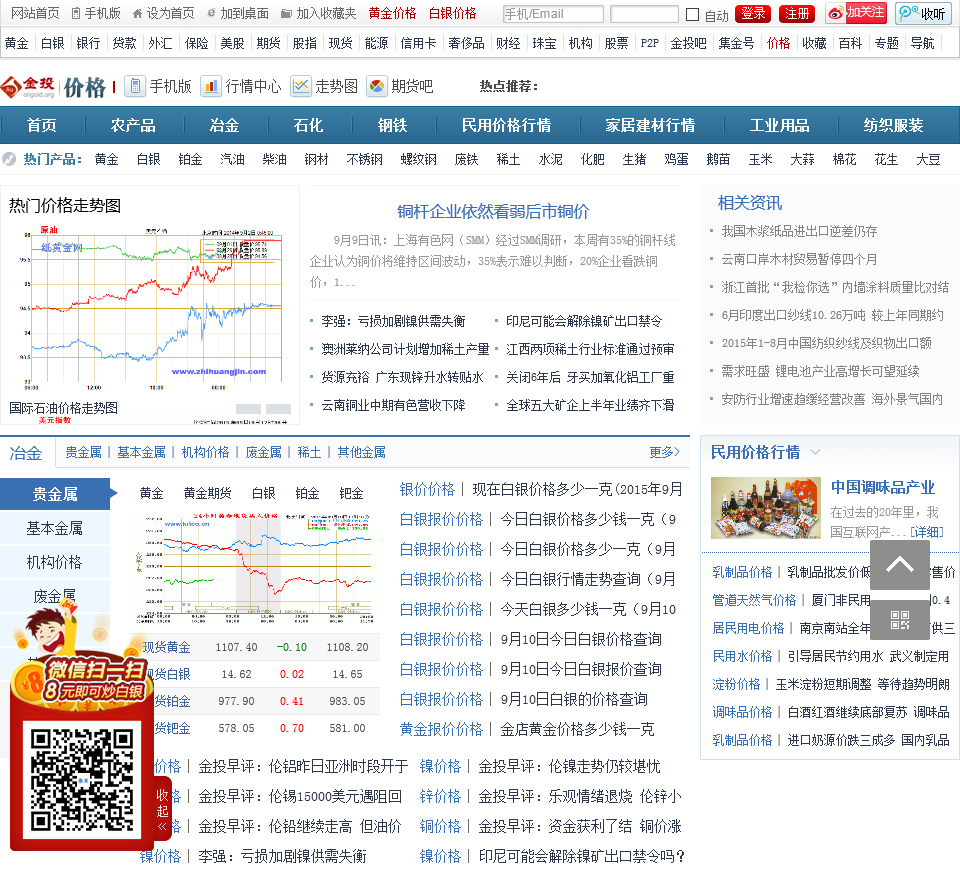Focus the password input field
Image resolution: width=960 pixels, height=873 pixels.
[644, 13]
